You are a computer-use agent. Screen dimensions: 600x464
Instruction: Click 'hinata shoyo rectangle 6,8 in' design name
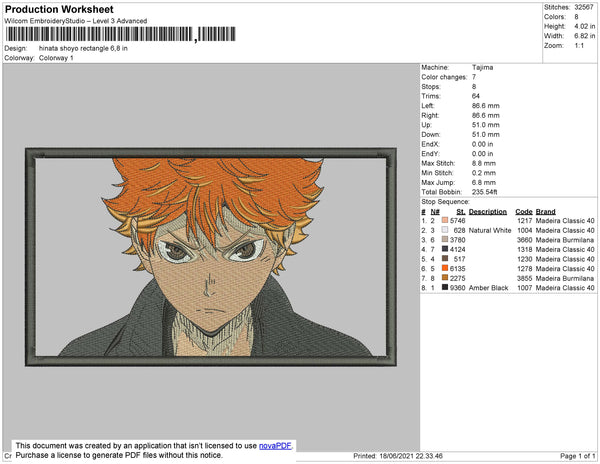(x=83, y=49)
